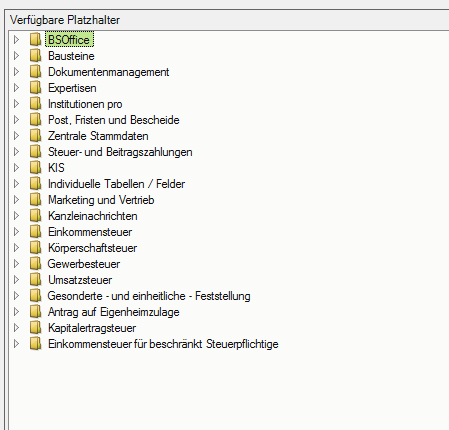Select the Institutionen pro label
This screenshot has width=449, height=430.
pos(85,104)
